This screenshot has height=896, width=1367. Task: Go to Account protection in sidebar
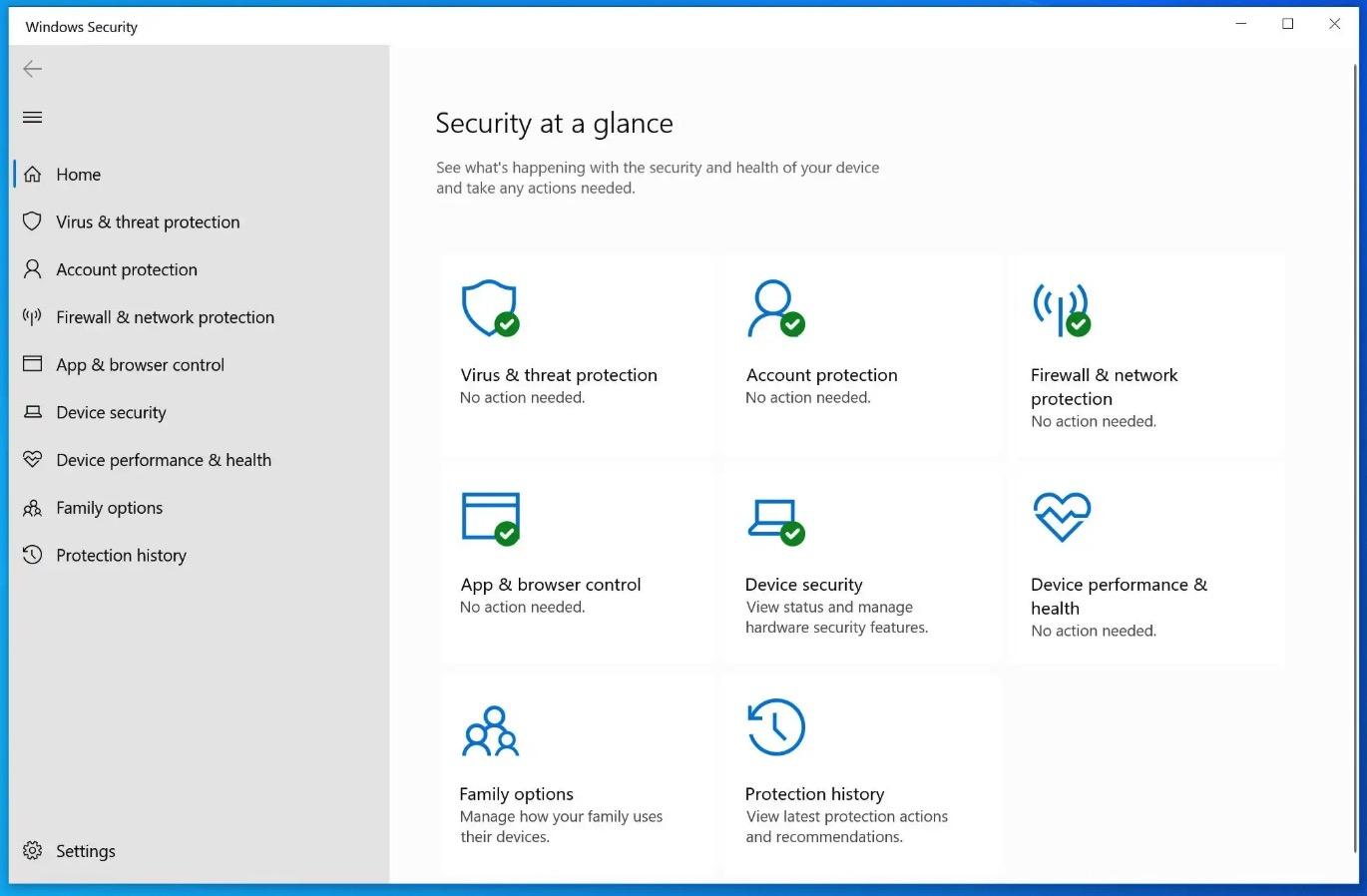click(127, 269)
